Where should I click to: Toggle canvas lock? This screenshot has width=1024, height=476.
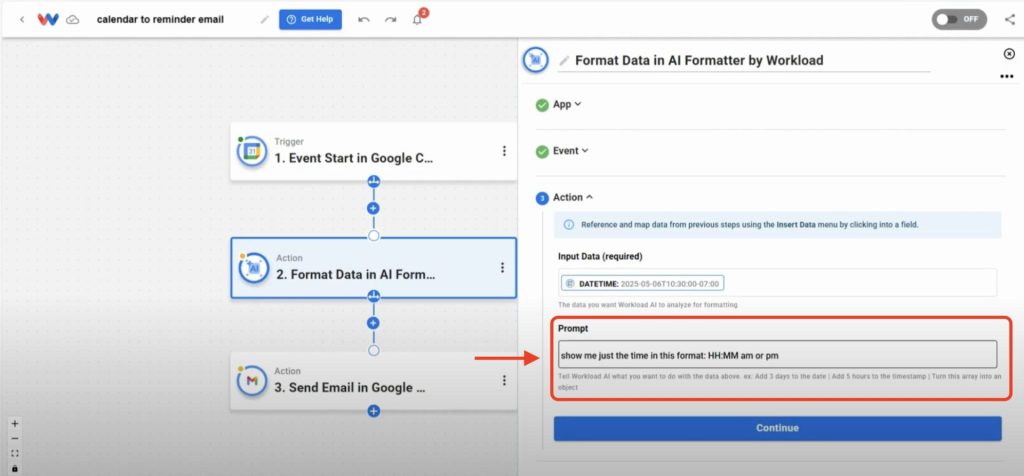[x=15, y=468]
